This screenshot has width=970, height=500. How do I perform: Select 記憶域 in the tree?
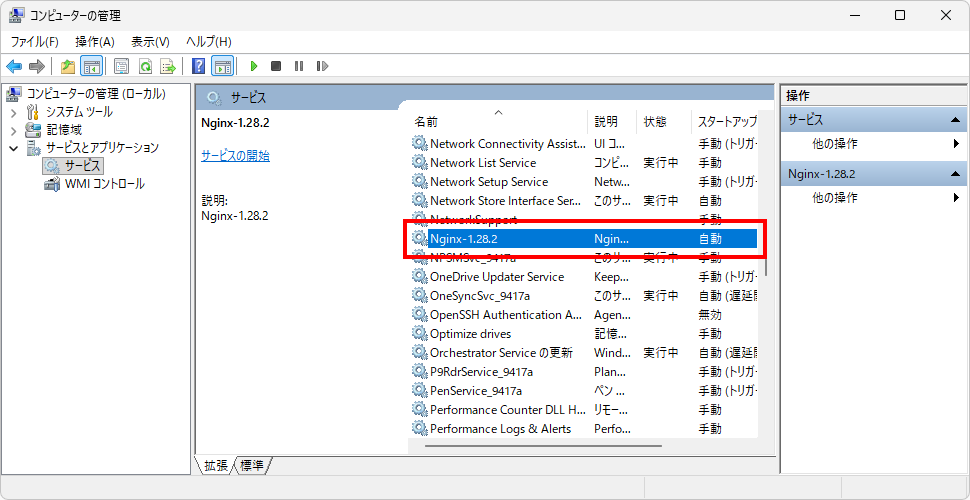64,130
